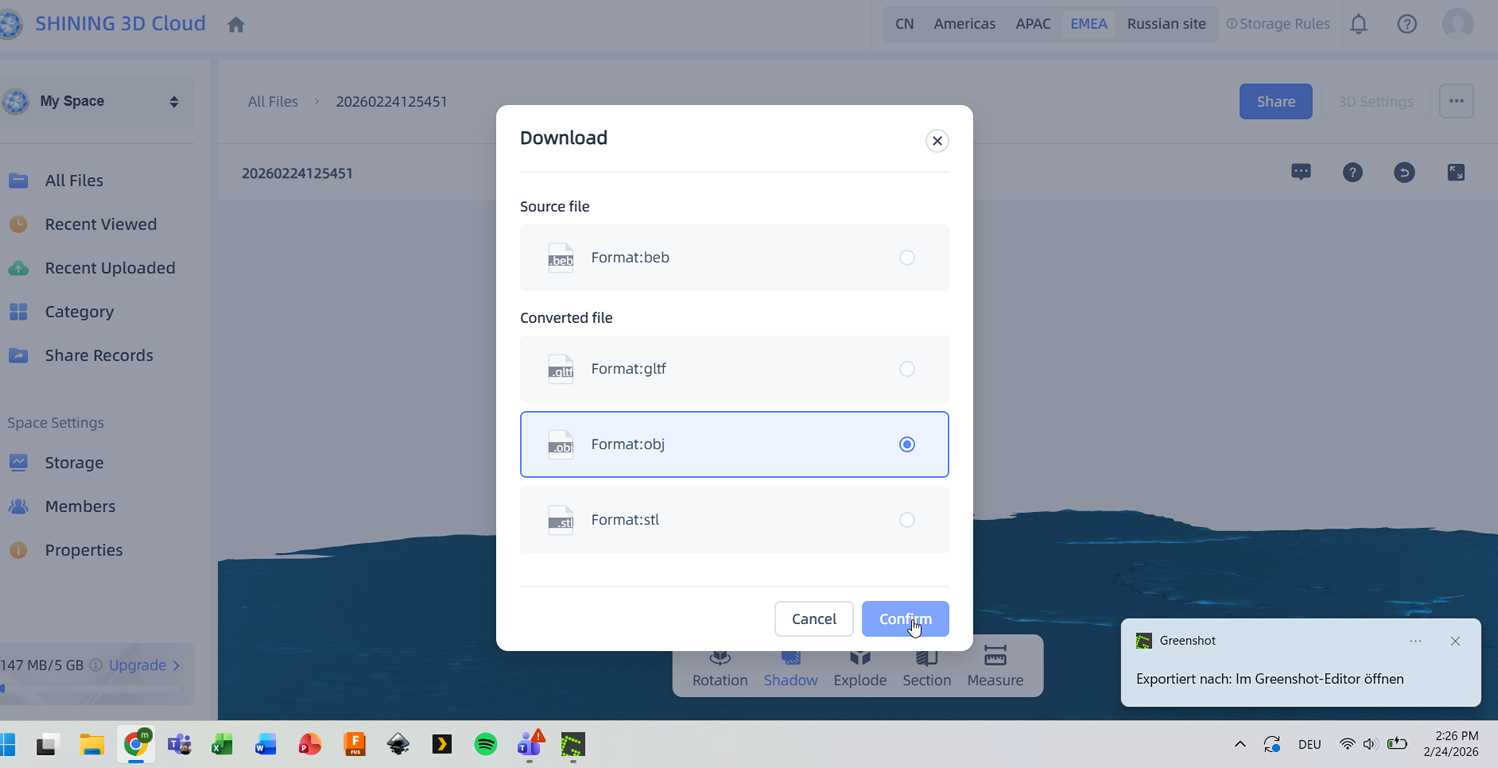Open Word from the taskbar
Image resolution: width=1498 pixels, height=768 pixels.
(265, 744)
